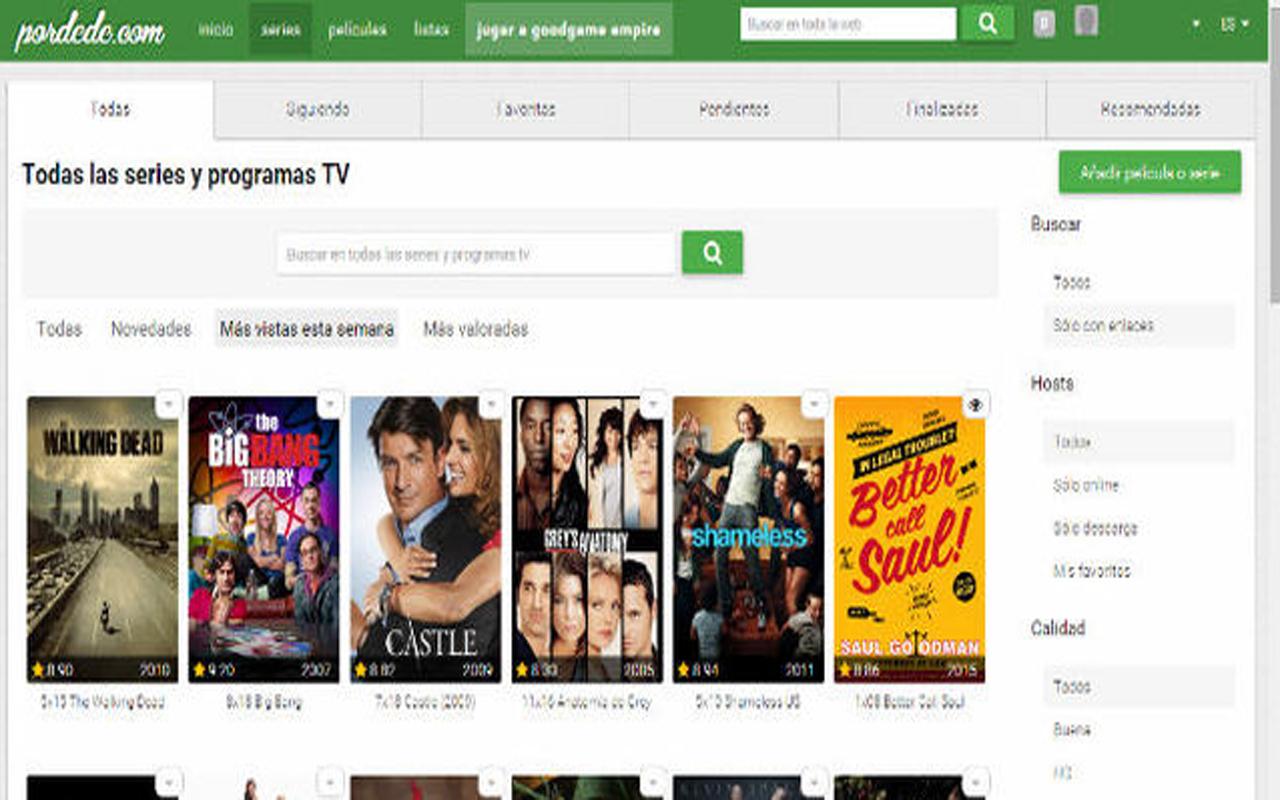Open dropdown on Shameless poster
This screenshot has height=800, width=1280.
[x=815, y=404]
